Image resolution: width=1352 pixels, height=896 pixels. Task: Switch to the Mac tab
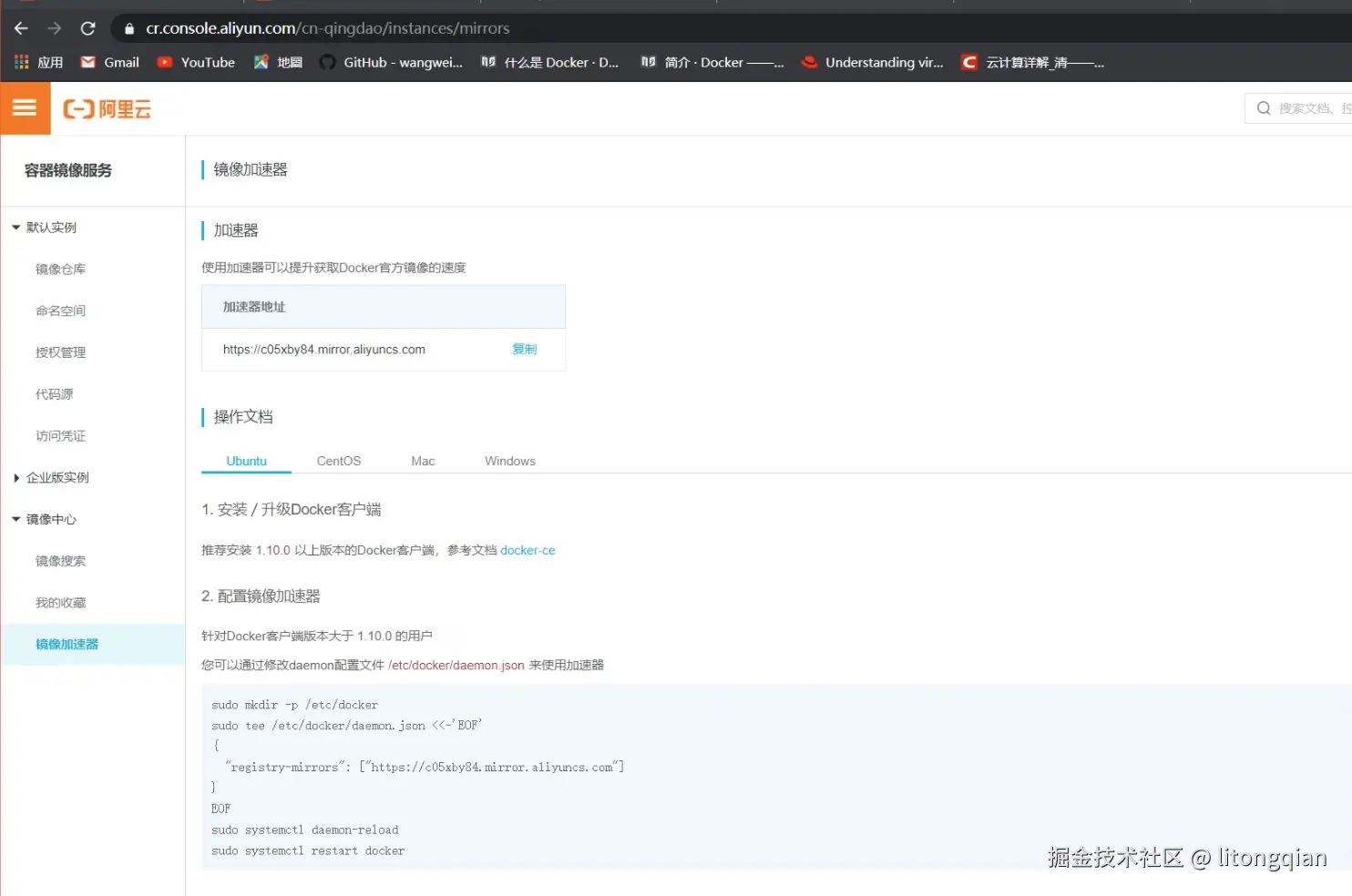[x=423, y=461]
